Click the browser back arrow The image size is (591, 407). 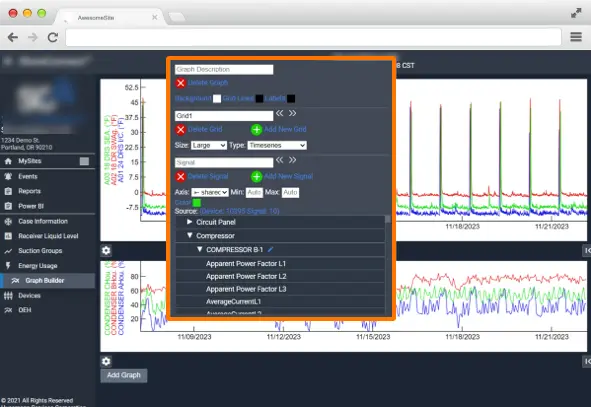(13, 37)
